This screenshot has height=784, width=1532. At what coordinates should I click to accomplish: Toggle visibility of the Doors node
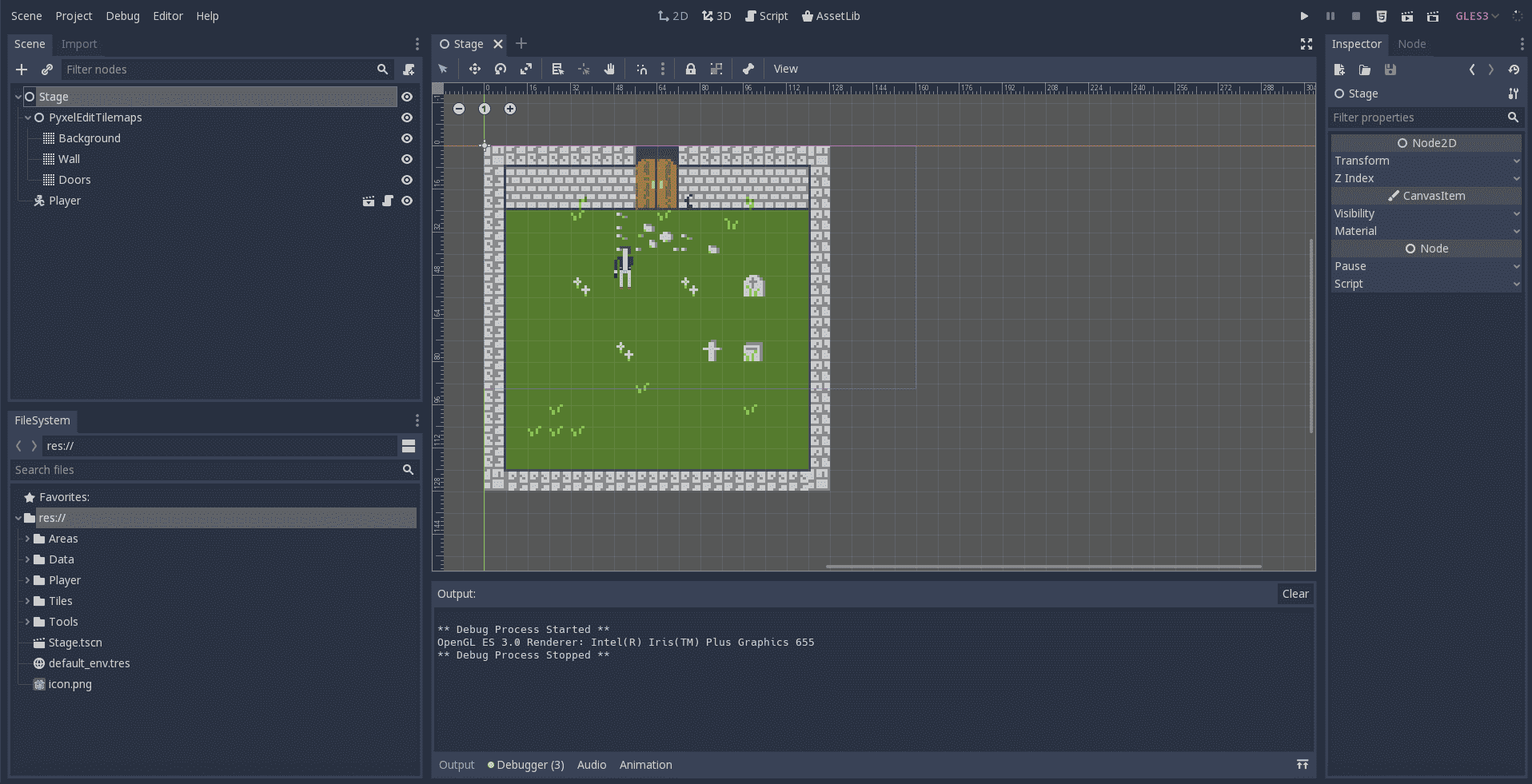click(407, 180)
